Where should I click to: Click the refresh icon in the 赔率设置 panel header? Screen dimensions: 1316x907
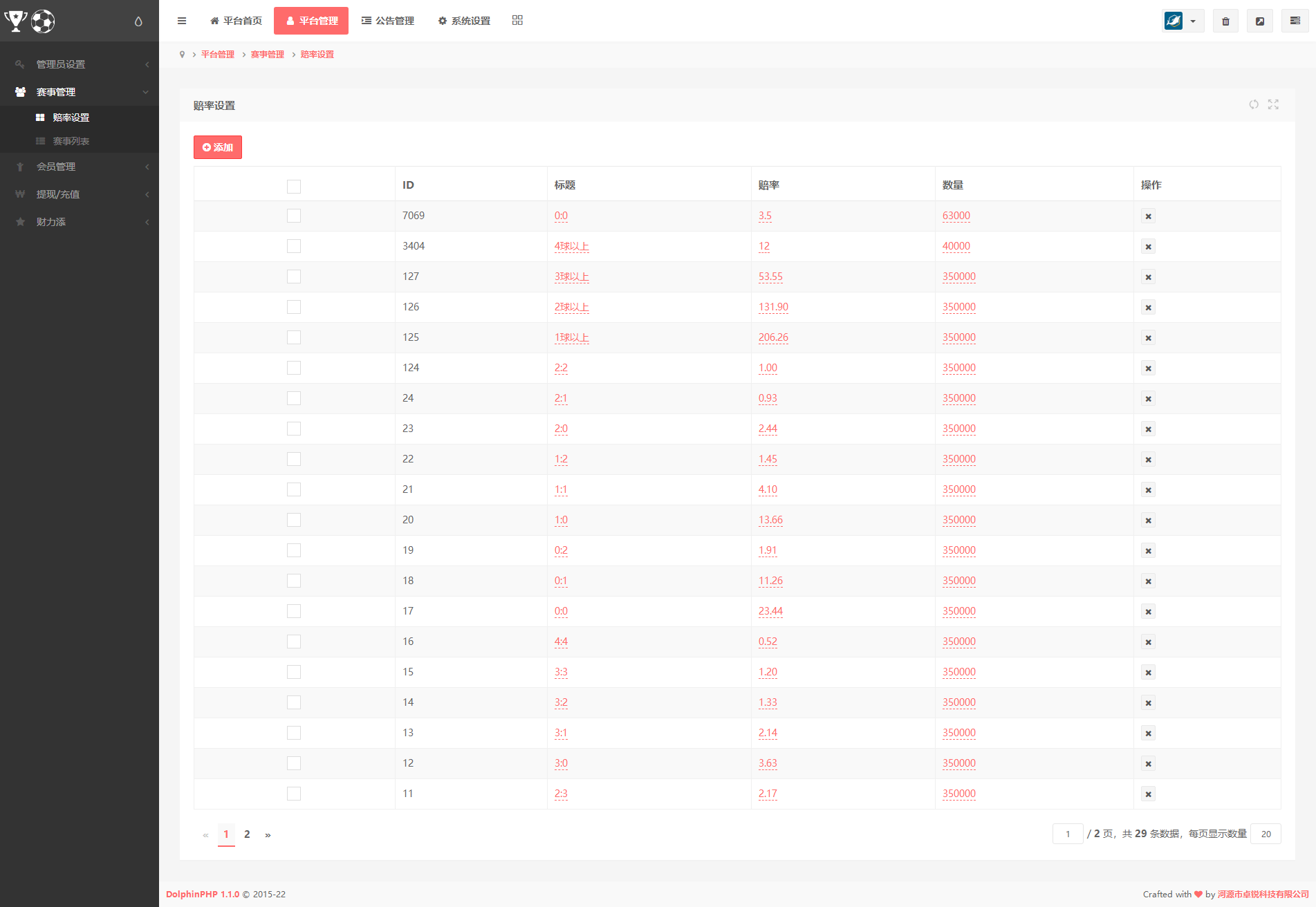coord(1254,104)
